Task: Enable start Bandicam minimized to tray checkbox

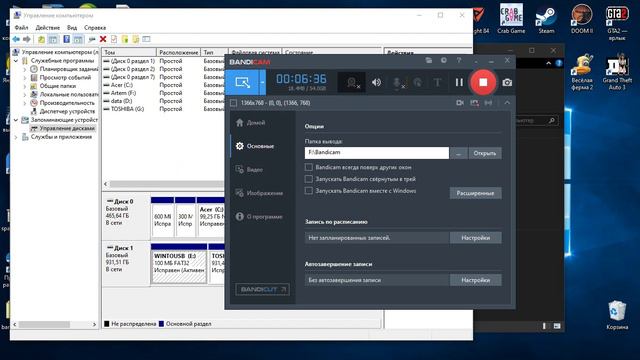Action: click(309, 179)
